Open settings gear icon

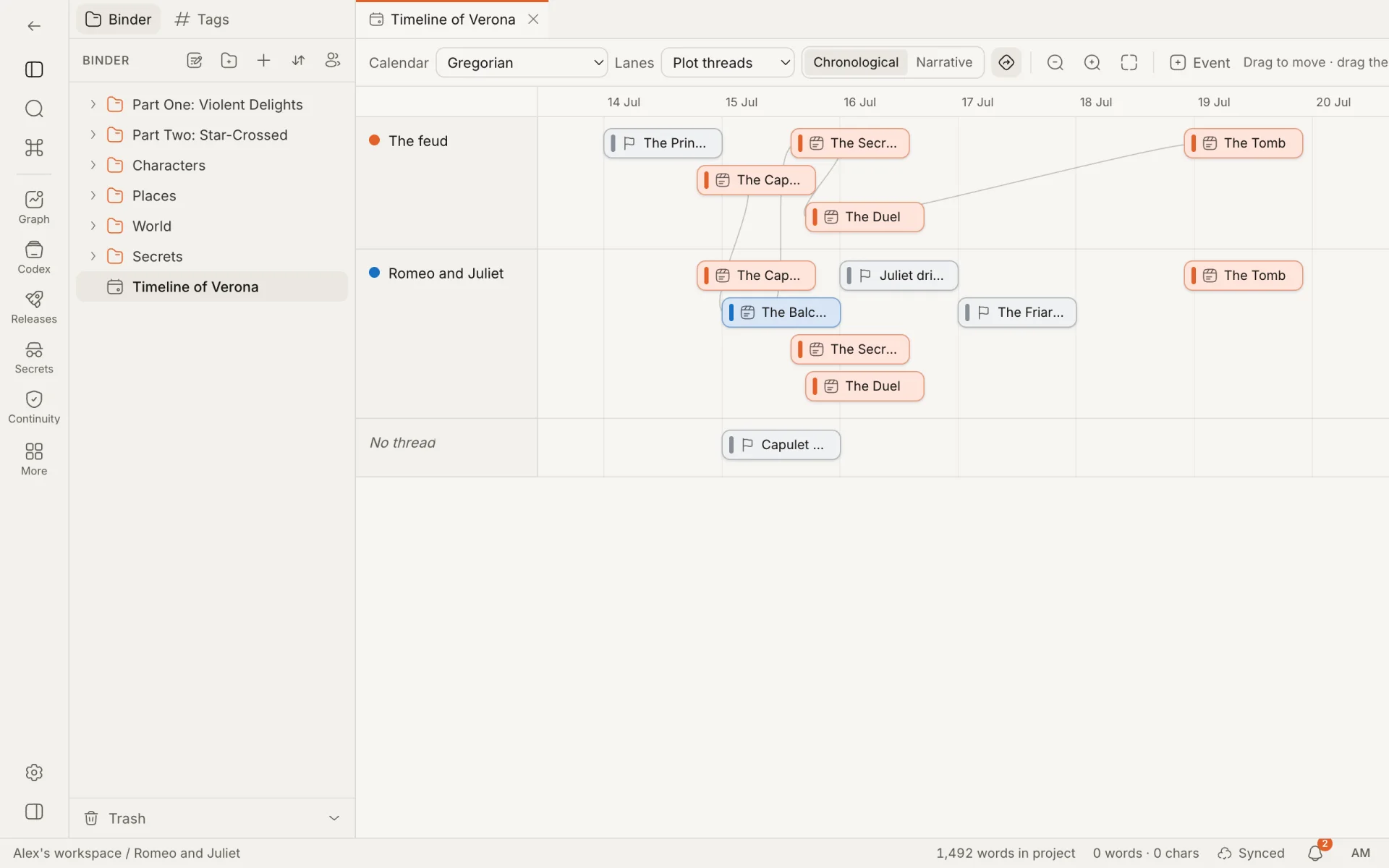point(34,773)
